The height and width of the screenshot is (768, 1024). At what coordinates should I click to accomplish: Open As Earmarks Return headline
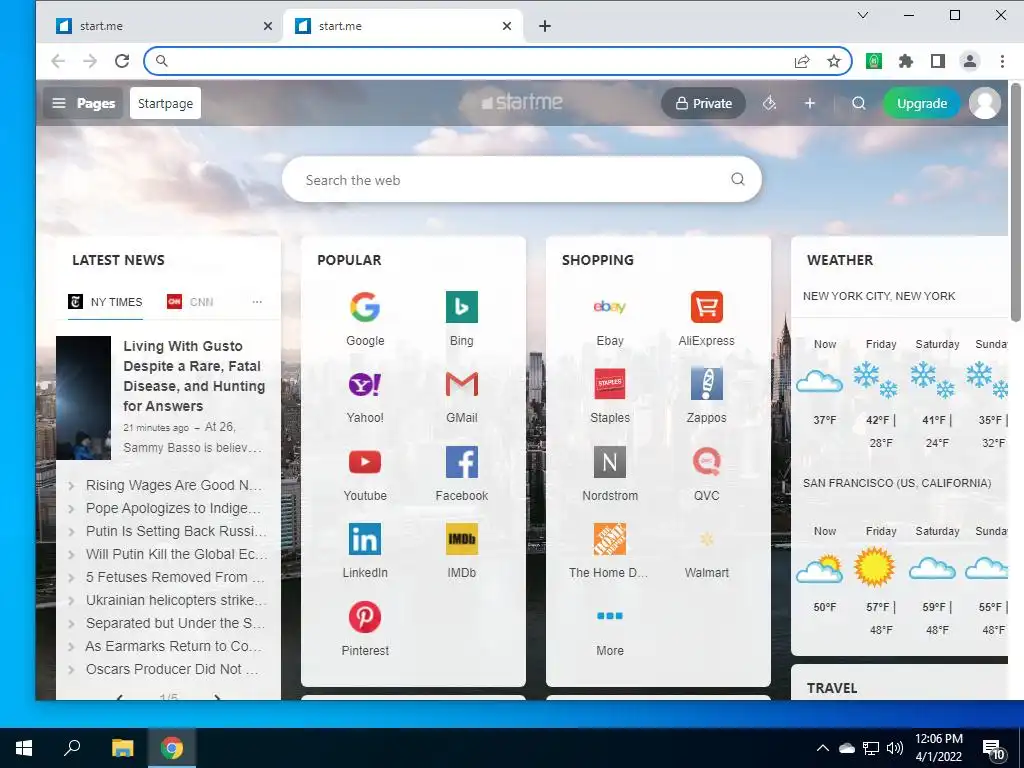point(174,646)
